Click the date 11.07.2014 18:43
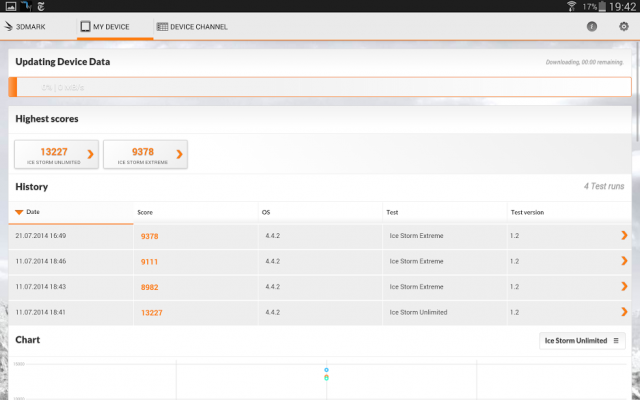Viewport: 640px width, 400px height. tap(41, 287)
